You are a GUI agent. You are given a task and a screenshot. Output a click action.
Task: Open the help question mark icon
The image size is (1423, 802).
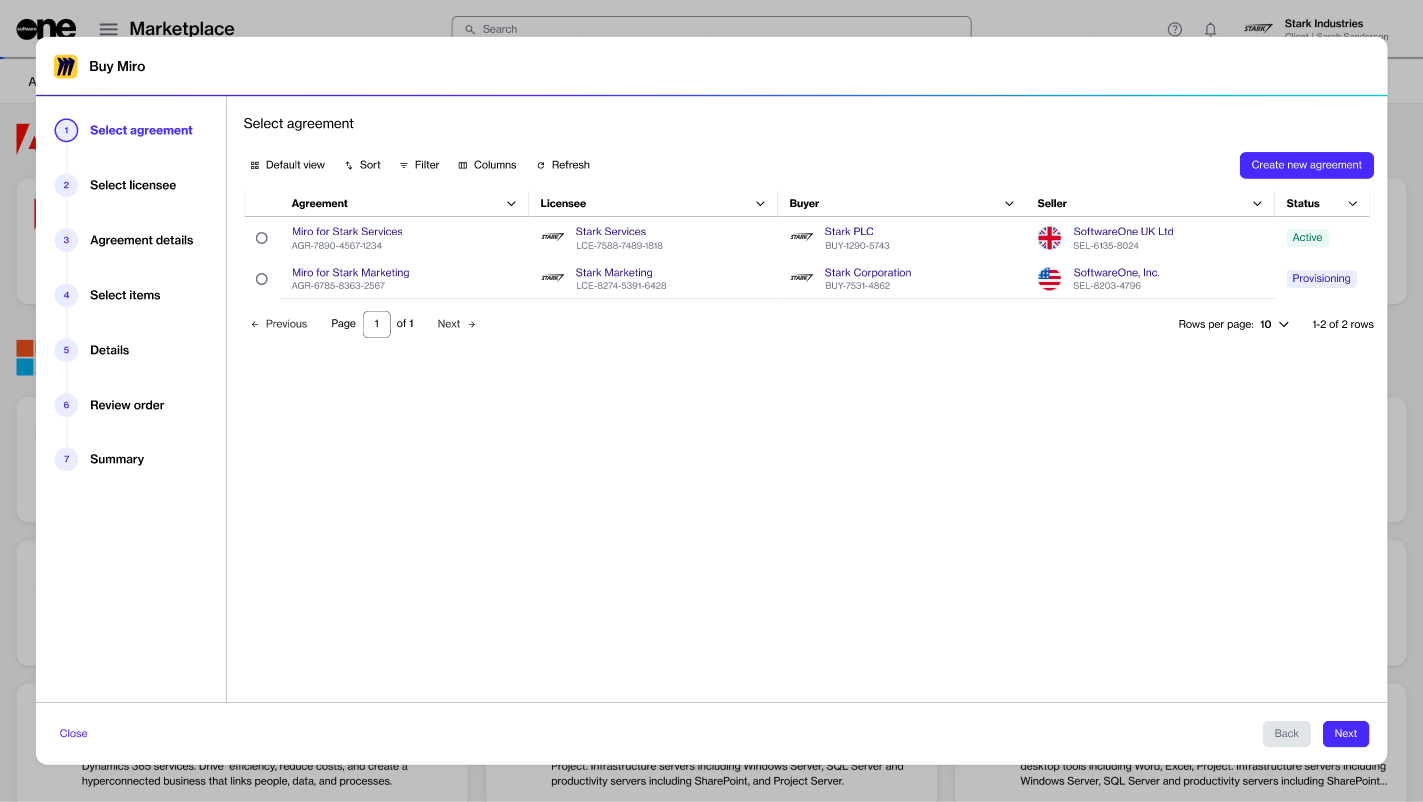point(1175,30)
